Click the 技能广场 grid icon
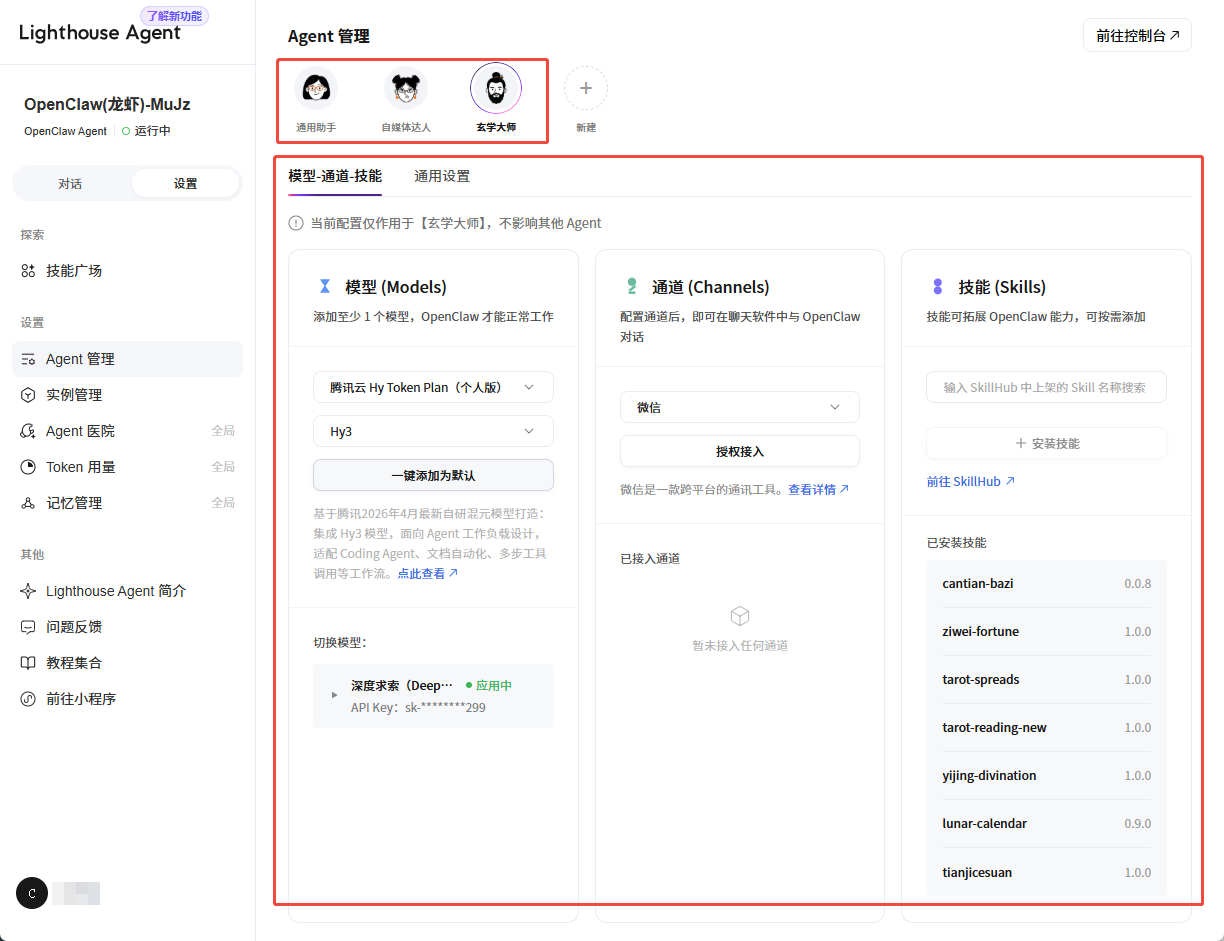 pyautogui.click(x=28, y=271)
